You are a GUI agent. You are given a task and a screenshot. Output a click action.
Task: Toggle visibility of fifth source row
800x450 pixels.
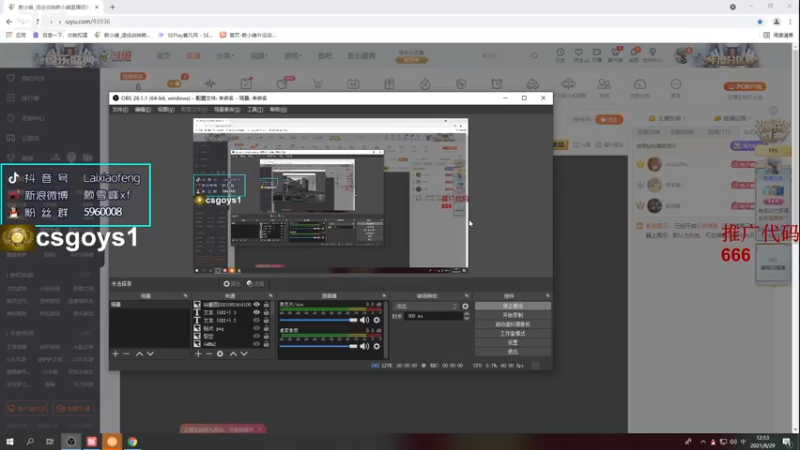[257, 336]
